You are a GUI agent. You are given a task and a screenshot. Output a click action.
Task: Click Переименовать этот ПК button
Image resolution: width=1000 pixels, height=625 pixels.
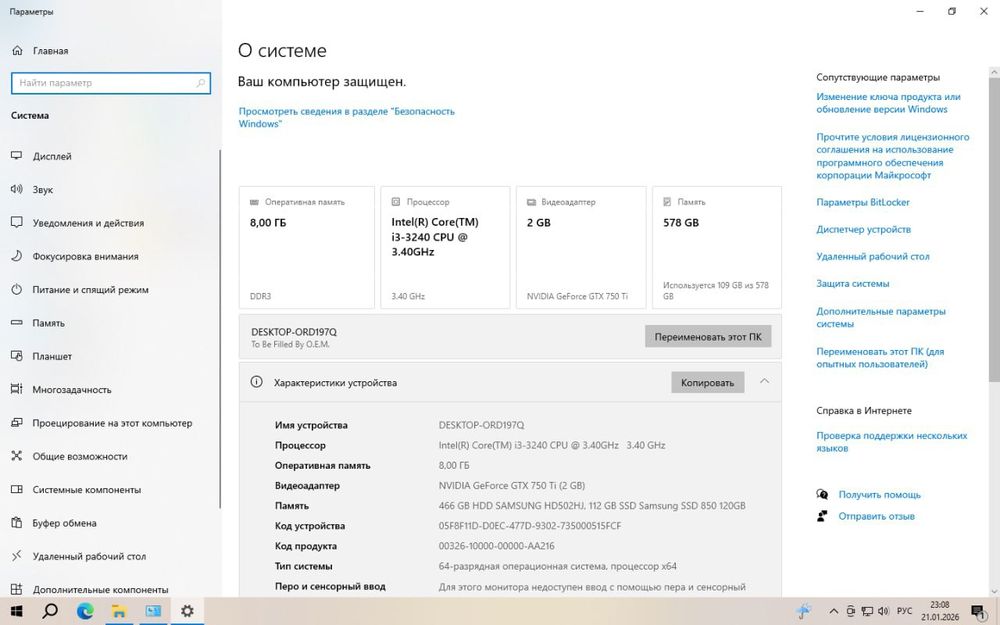pos(708,337)
